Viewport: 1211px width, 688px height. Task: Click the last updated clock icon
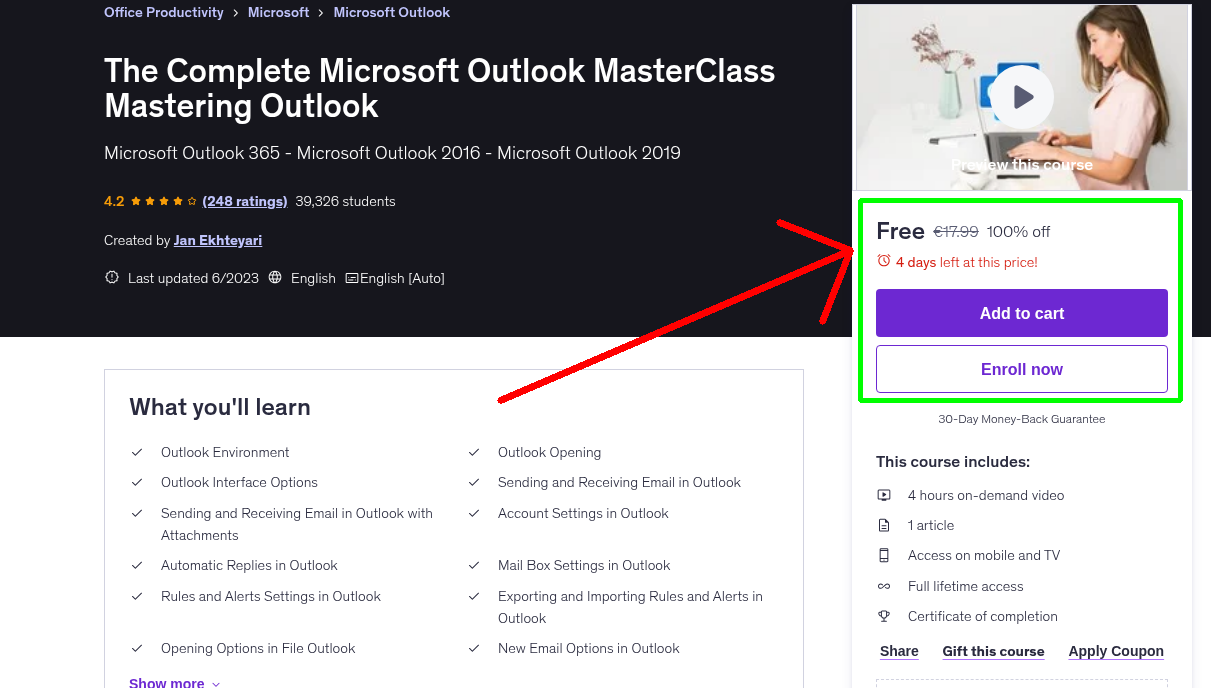[x=111, y=277]
